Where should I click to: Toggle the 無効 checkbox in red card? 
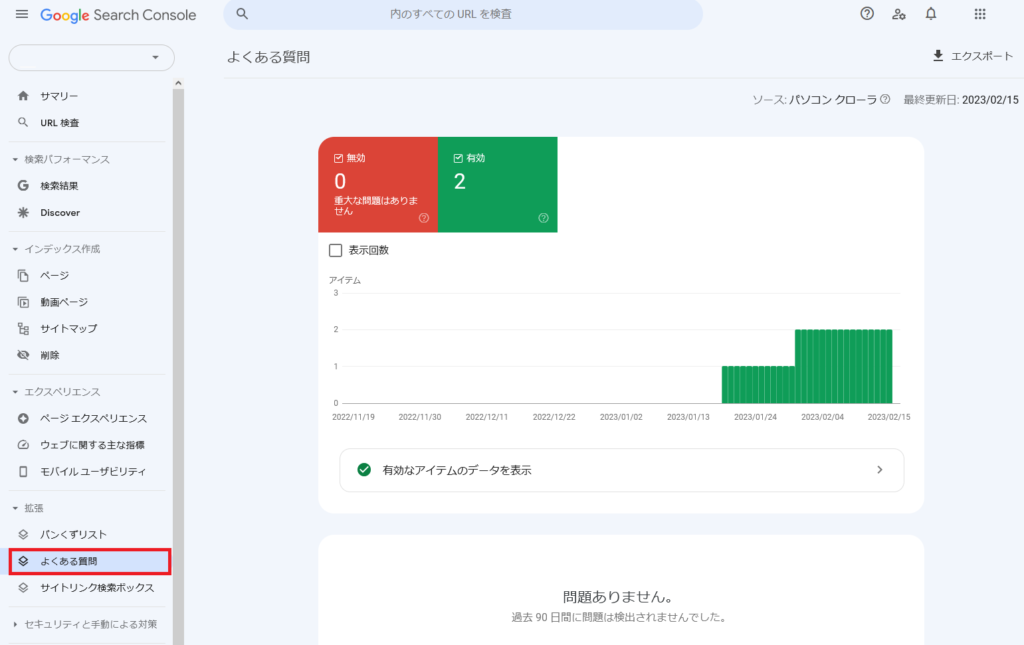click(338, 158)
